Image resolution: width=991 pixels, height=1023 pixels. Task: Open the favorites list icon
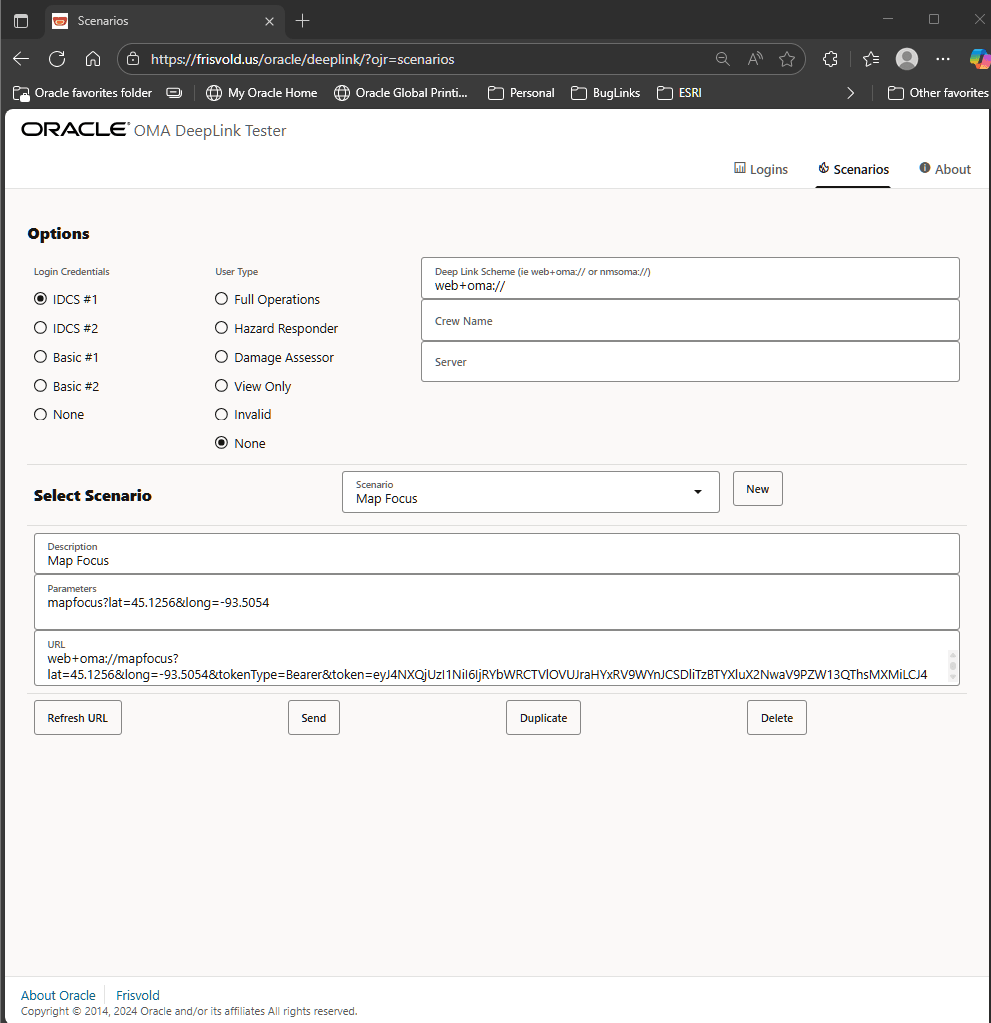coord(871,59)
